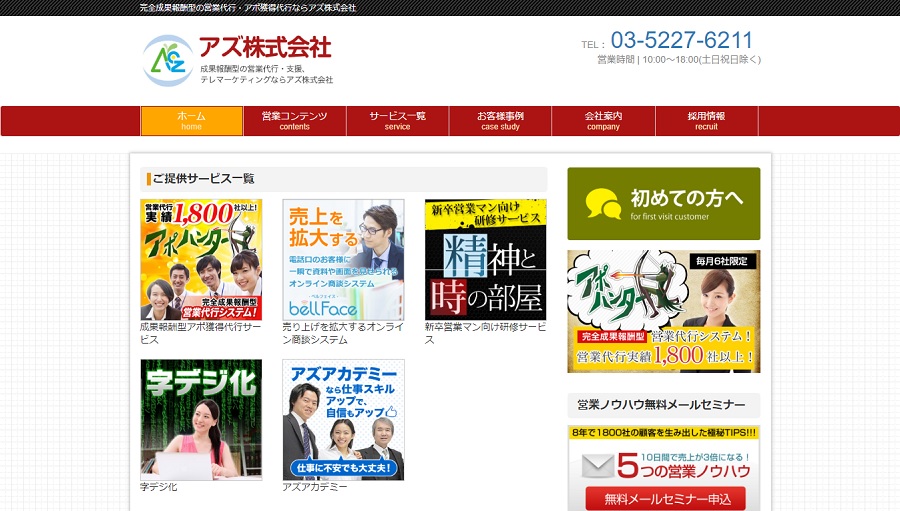Image resolution: width=900 pixels, height=511 pixels.
Task: Open the 営業コンテンツ contents menu
Action: click(294, 121)
